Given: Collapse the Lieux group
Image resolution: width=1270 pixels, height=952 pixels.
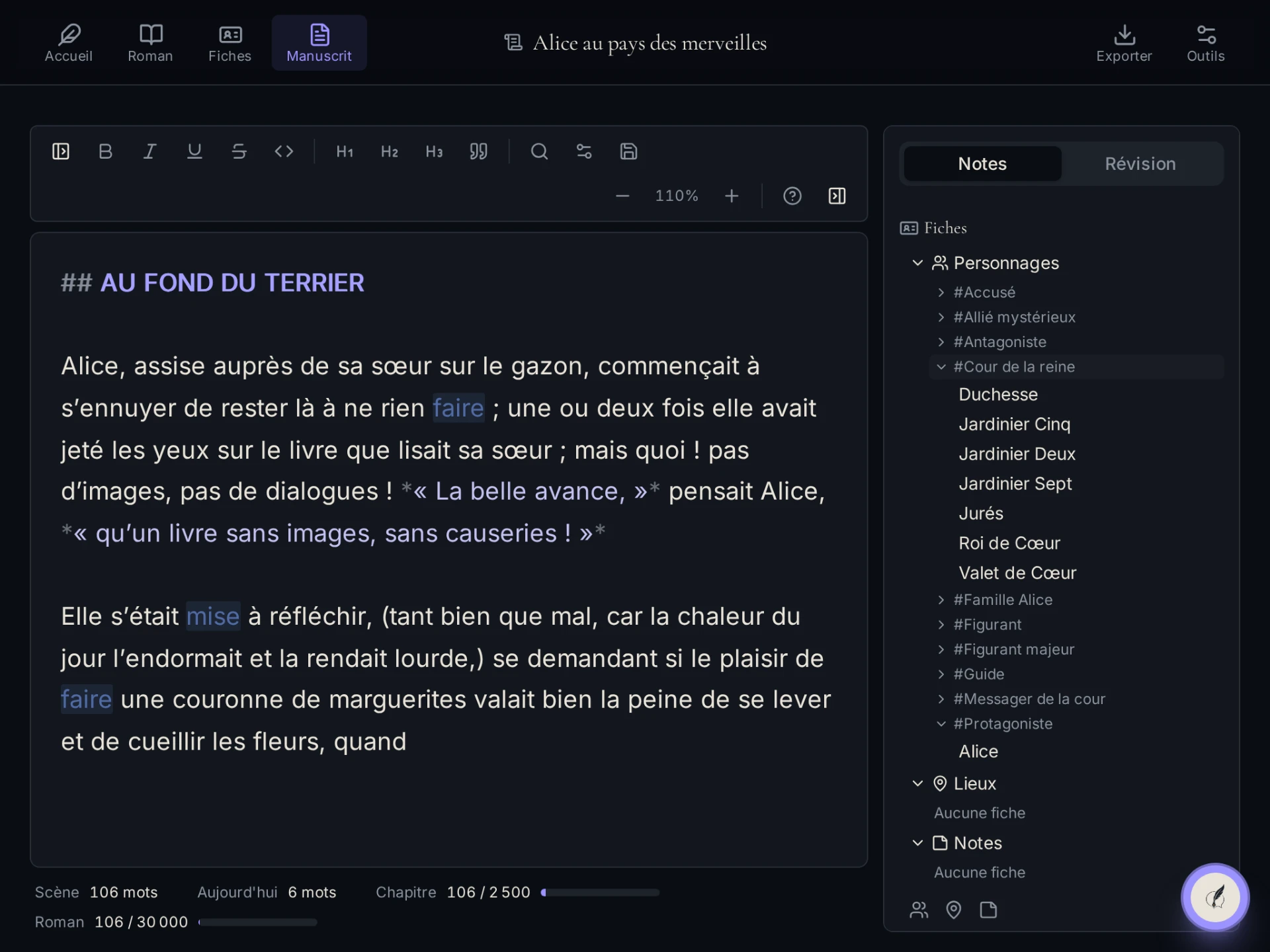Looking at the screenshot, I should tap(917, 783).
